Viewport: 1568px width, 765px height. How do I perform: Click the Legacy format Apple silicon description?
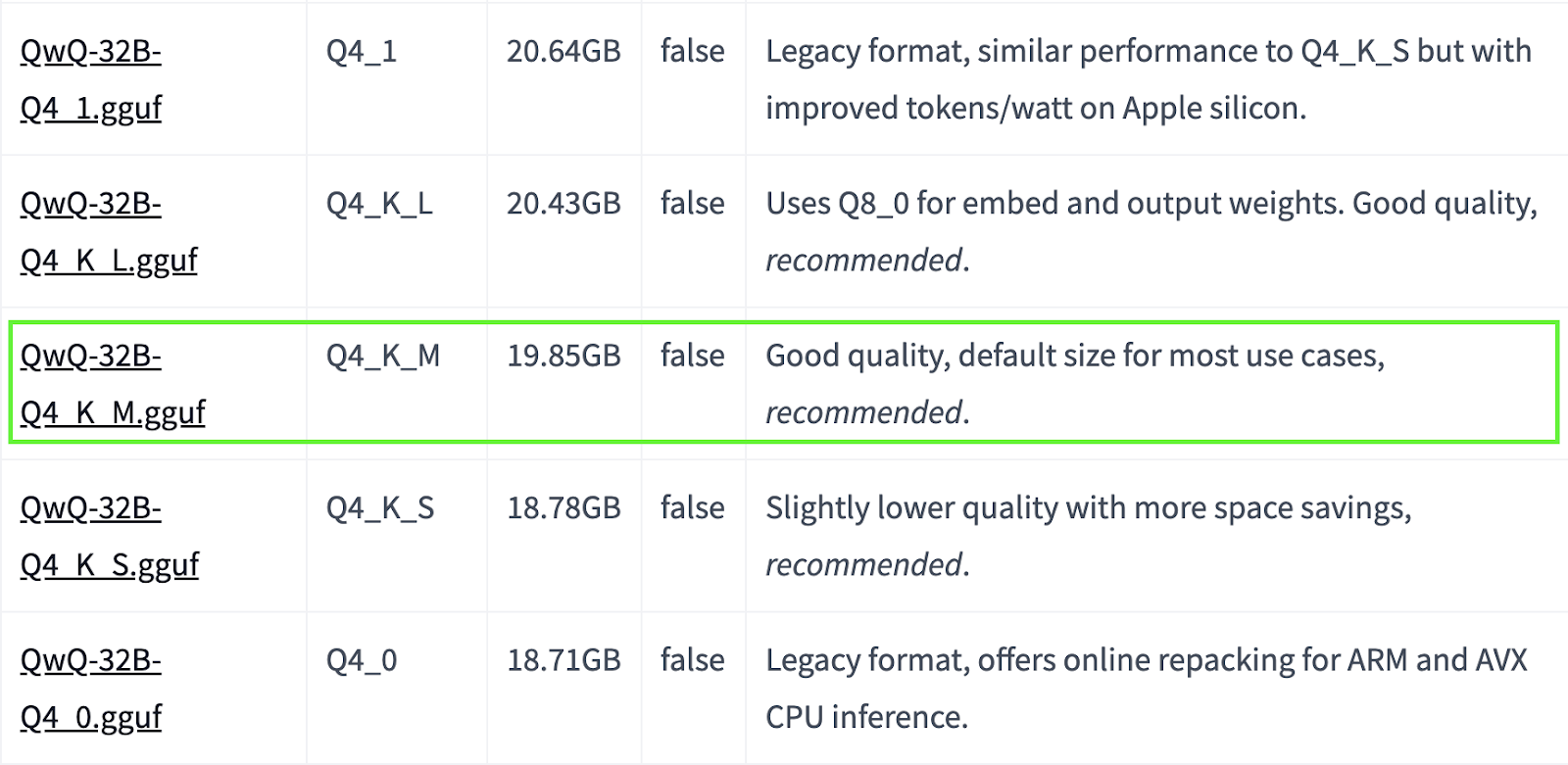tap(1149, 79)
